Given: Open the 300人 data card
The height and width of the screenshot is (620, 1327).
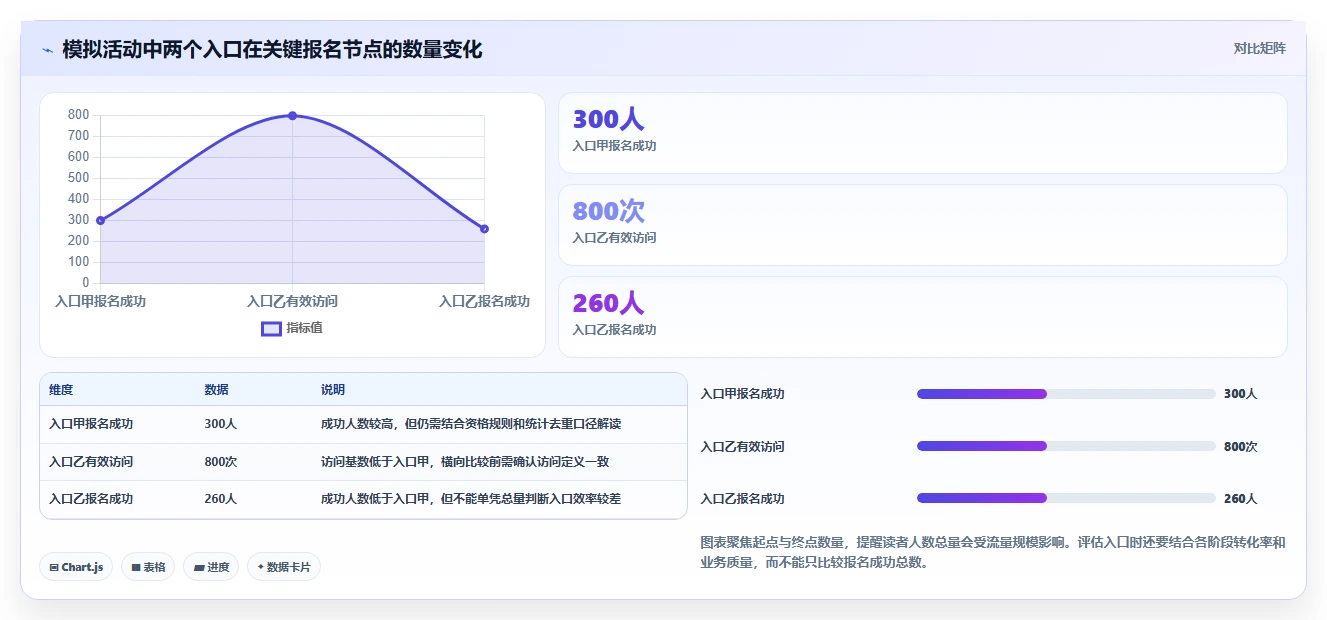Looking at the screenshot, I should (x=922, y=133).
